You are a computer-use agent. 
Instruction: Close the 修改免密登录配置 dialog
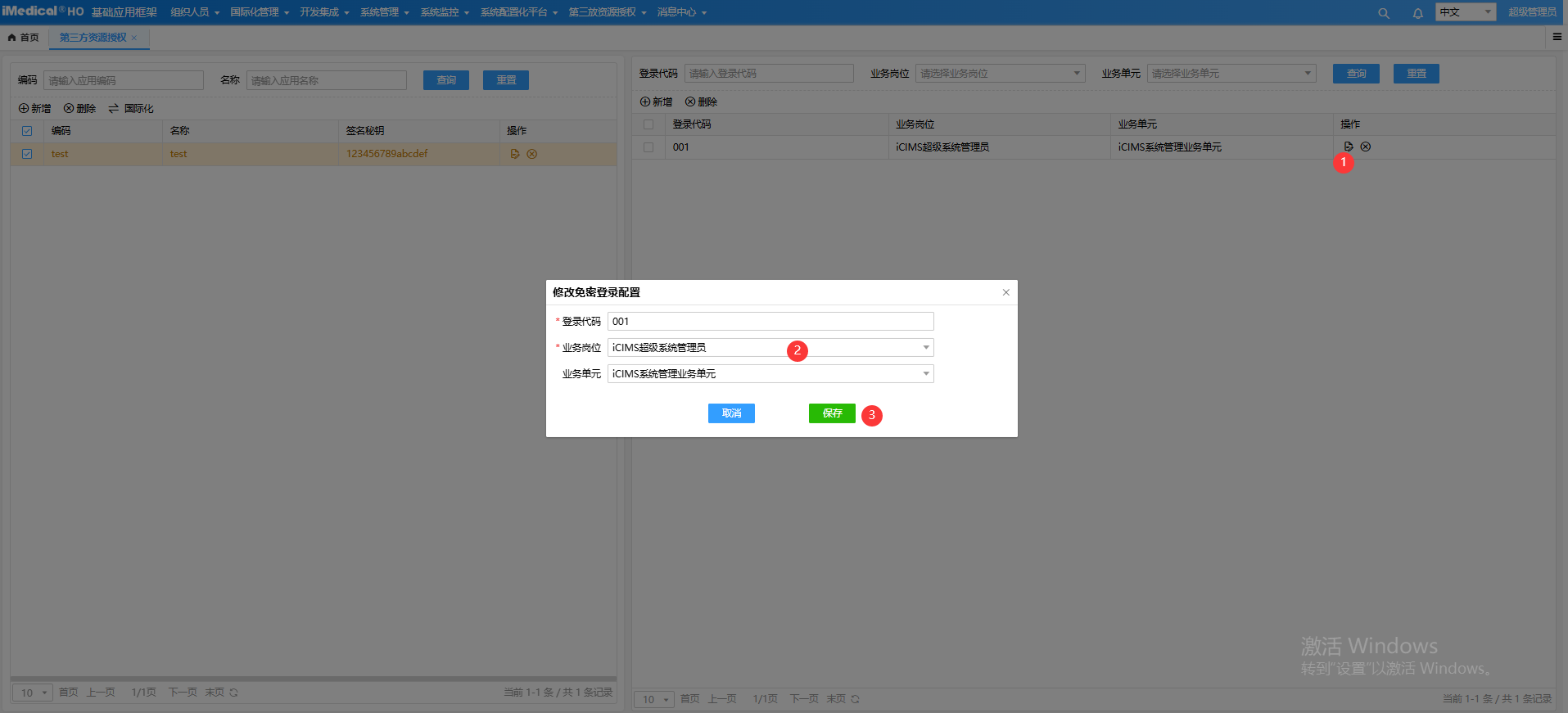click(x=1006, y=292)
